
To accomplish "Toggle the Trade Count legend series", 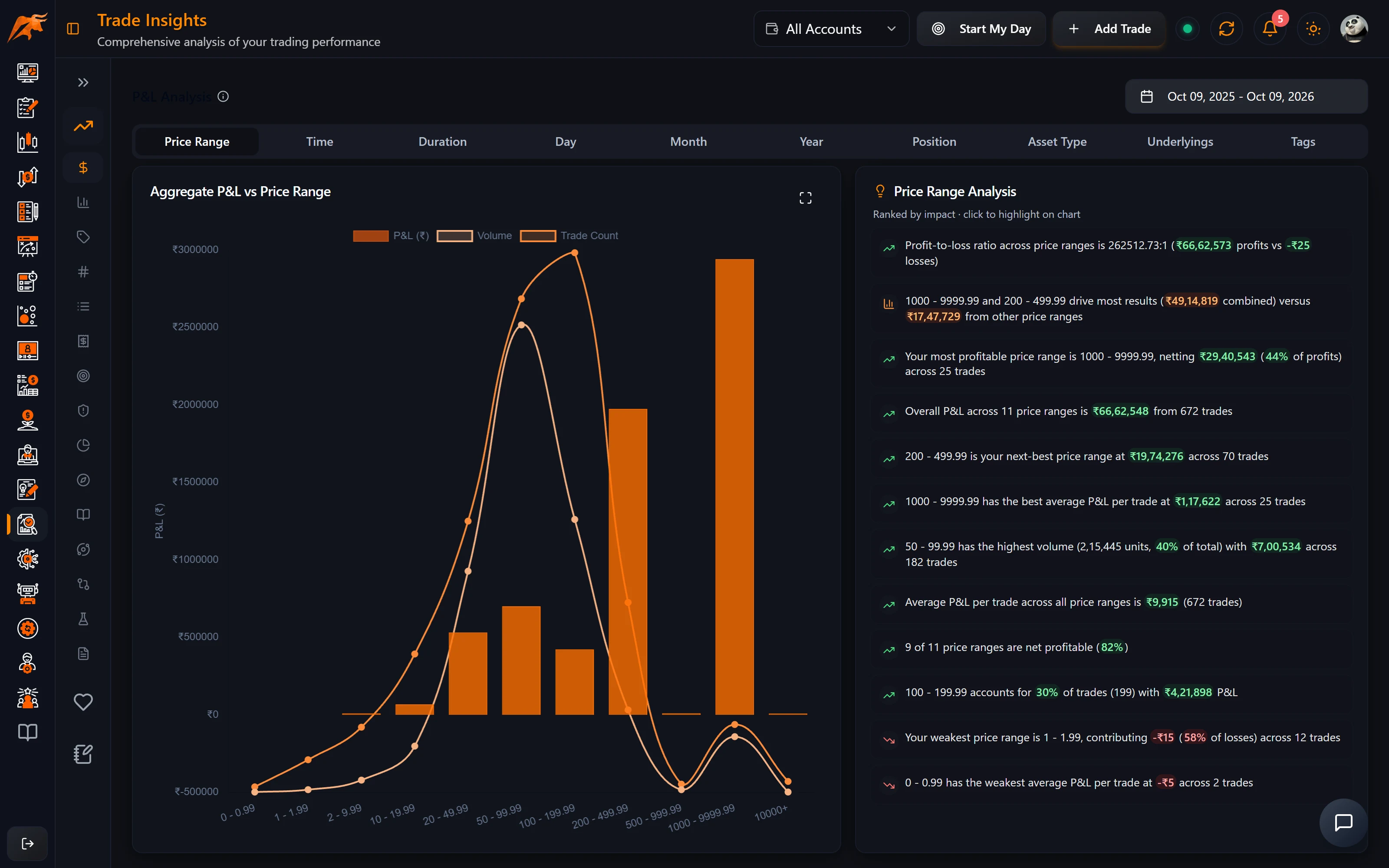I will [569, 236].
